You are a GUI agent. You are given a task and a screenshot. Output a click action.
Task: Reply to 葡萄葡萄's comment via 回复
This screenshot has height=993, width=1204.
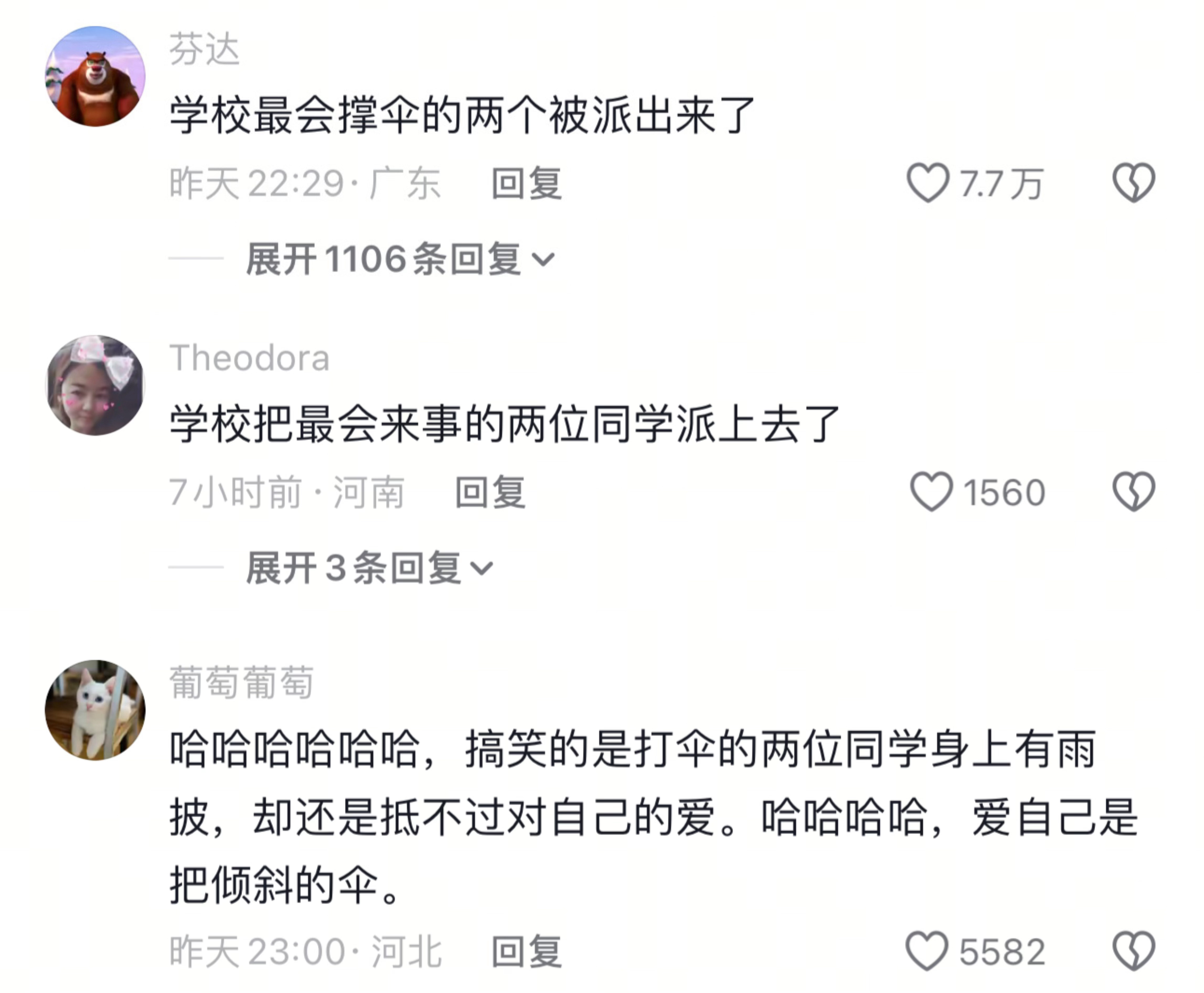526,952
